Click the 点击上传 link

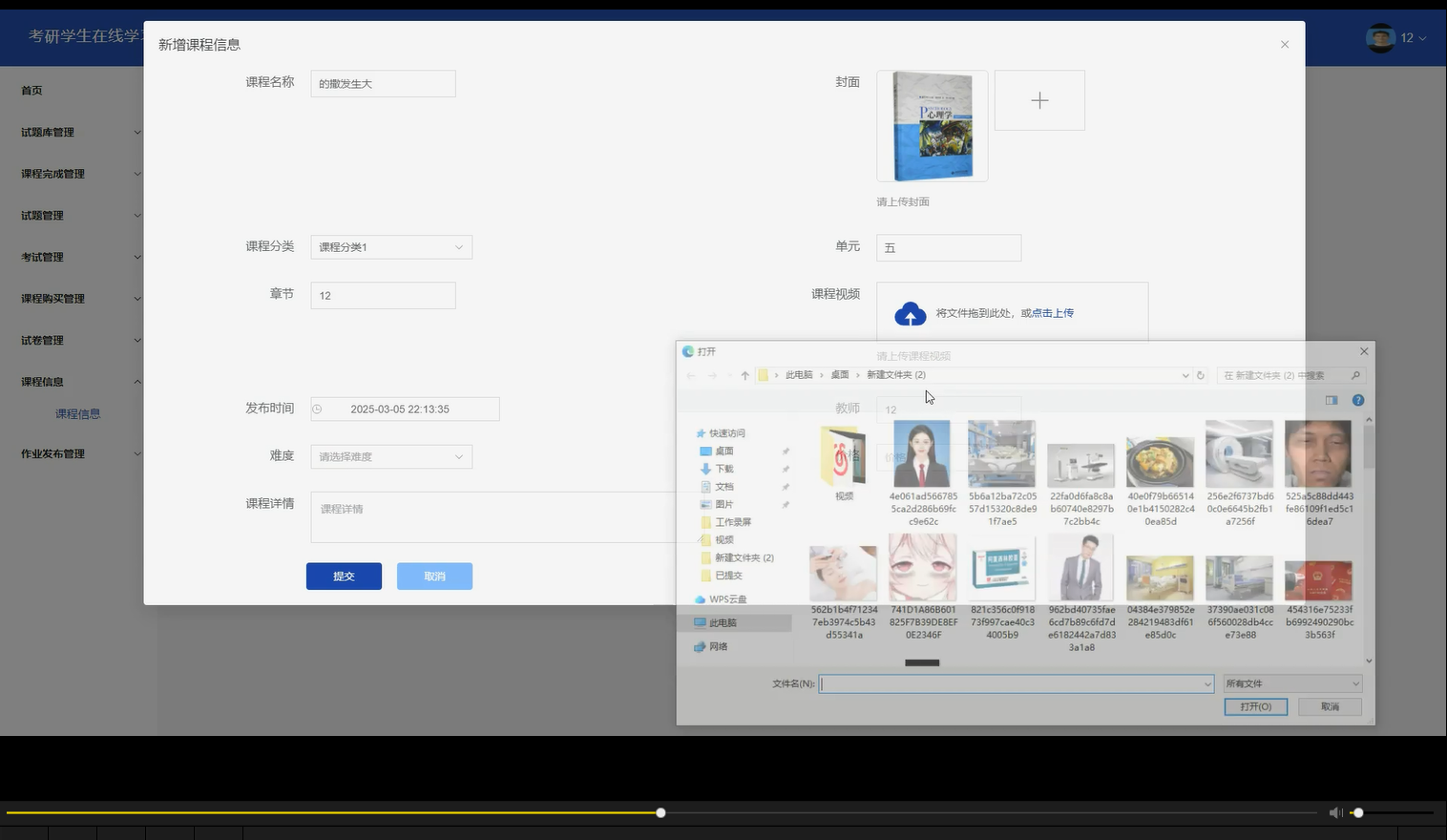pos(1053,313)
